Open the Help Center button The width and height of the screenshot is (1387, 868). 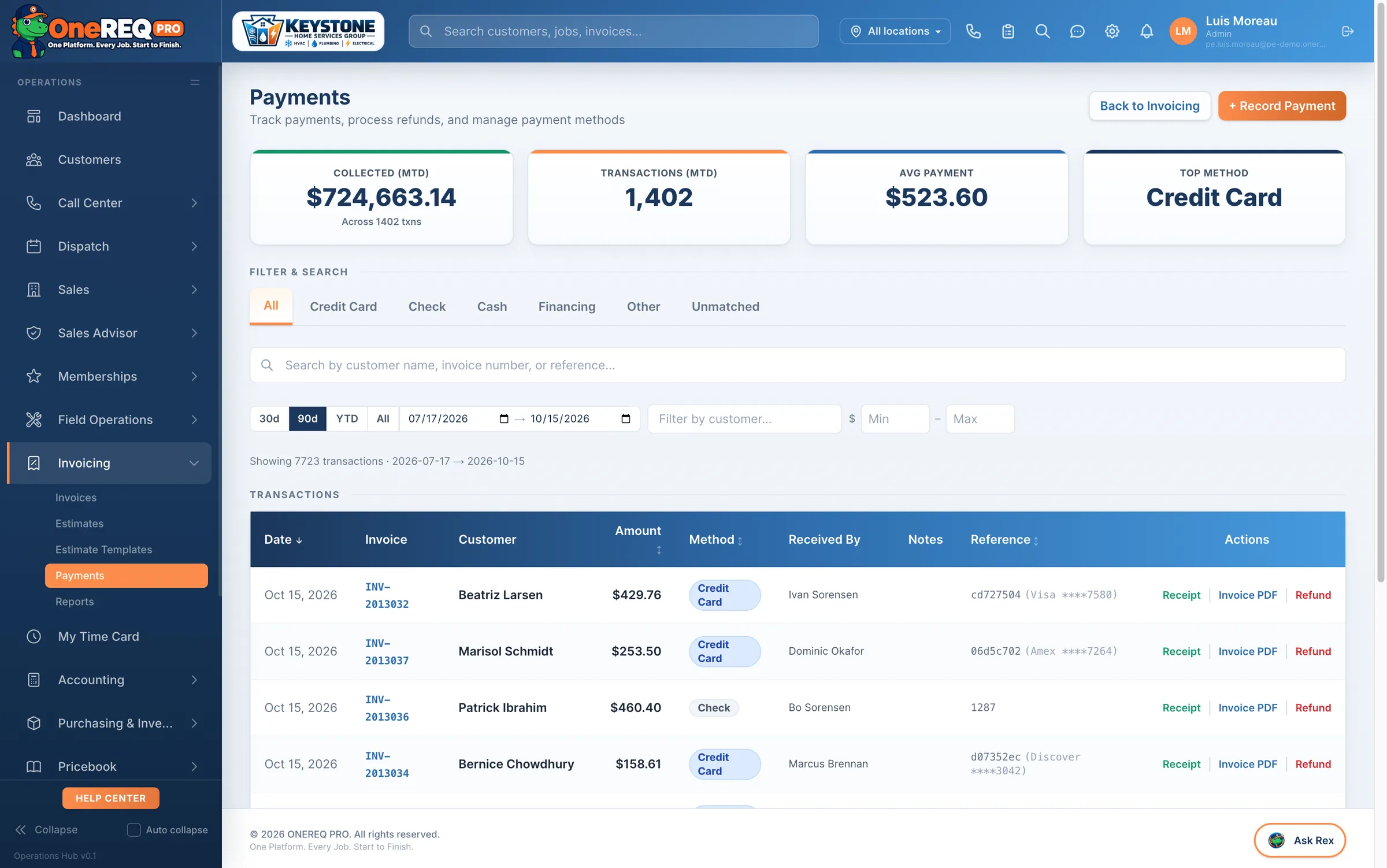click(110, 798)
